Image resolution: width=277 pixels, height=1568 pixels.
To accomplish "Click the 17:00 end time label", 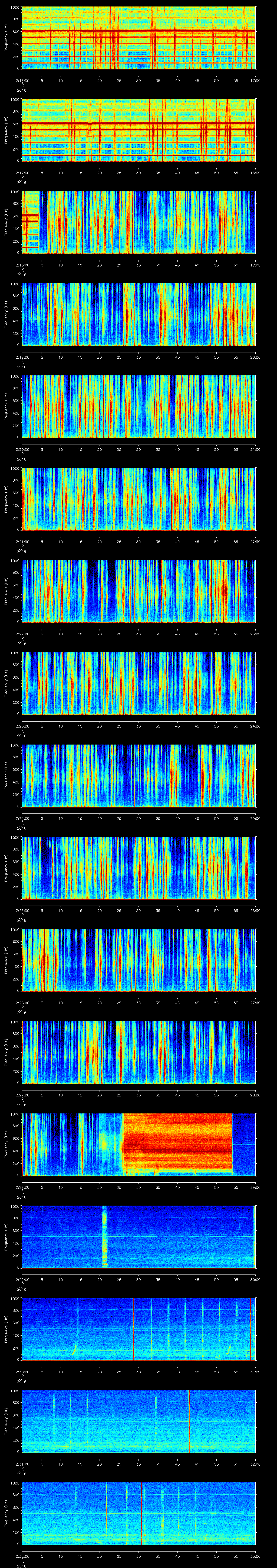I will click(x=255, y=80).
